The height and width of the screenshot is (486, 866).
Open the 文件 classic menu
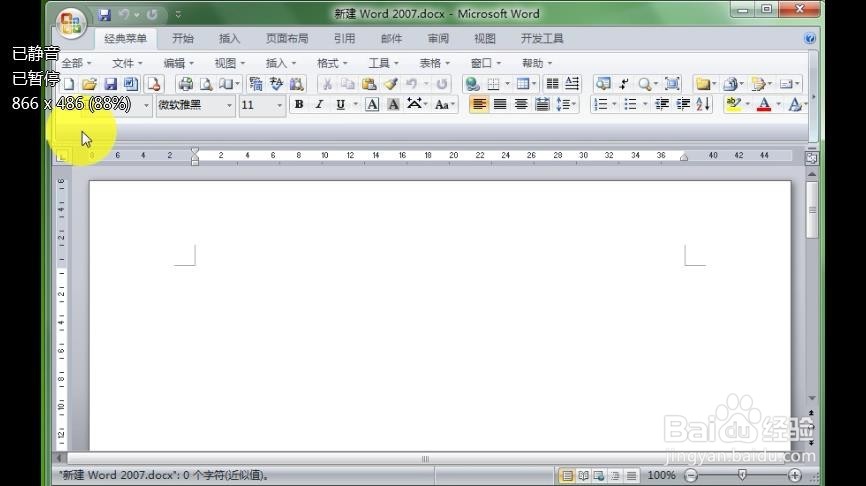tap(127, 64)
